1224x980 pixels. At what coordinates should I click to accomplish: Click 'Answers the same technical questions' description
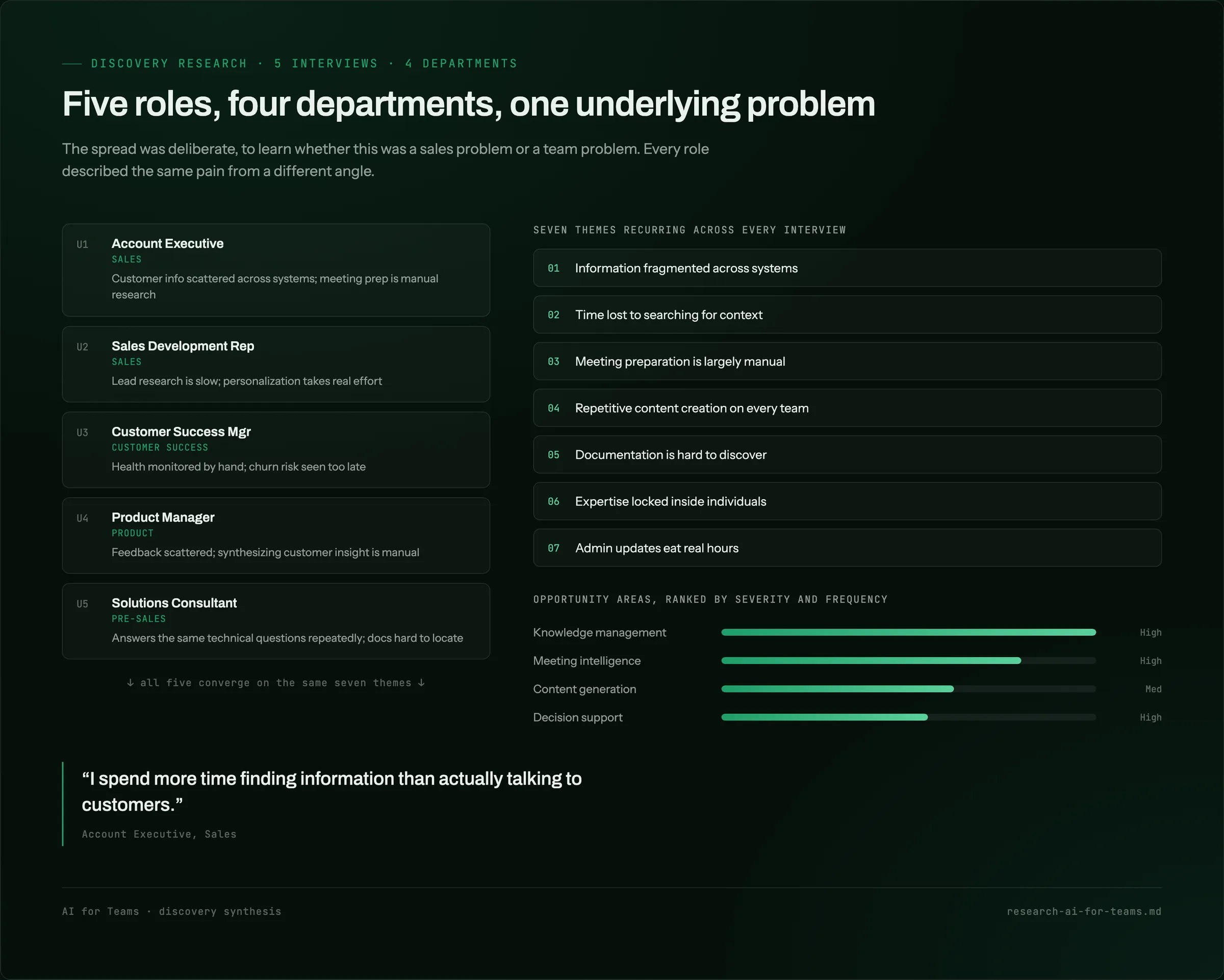click(287, 638)
